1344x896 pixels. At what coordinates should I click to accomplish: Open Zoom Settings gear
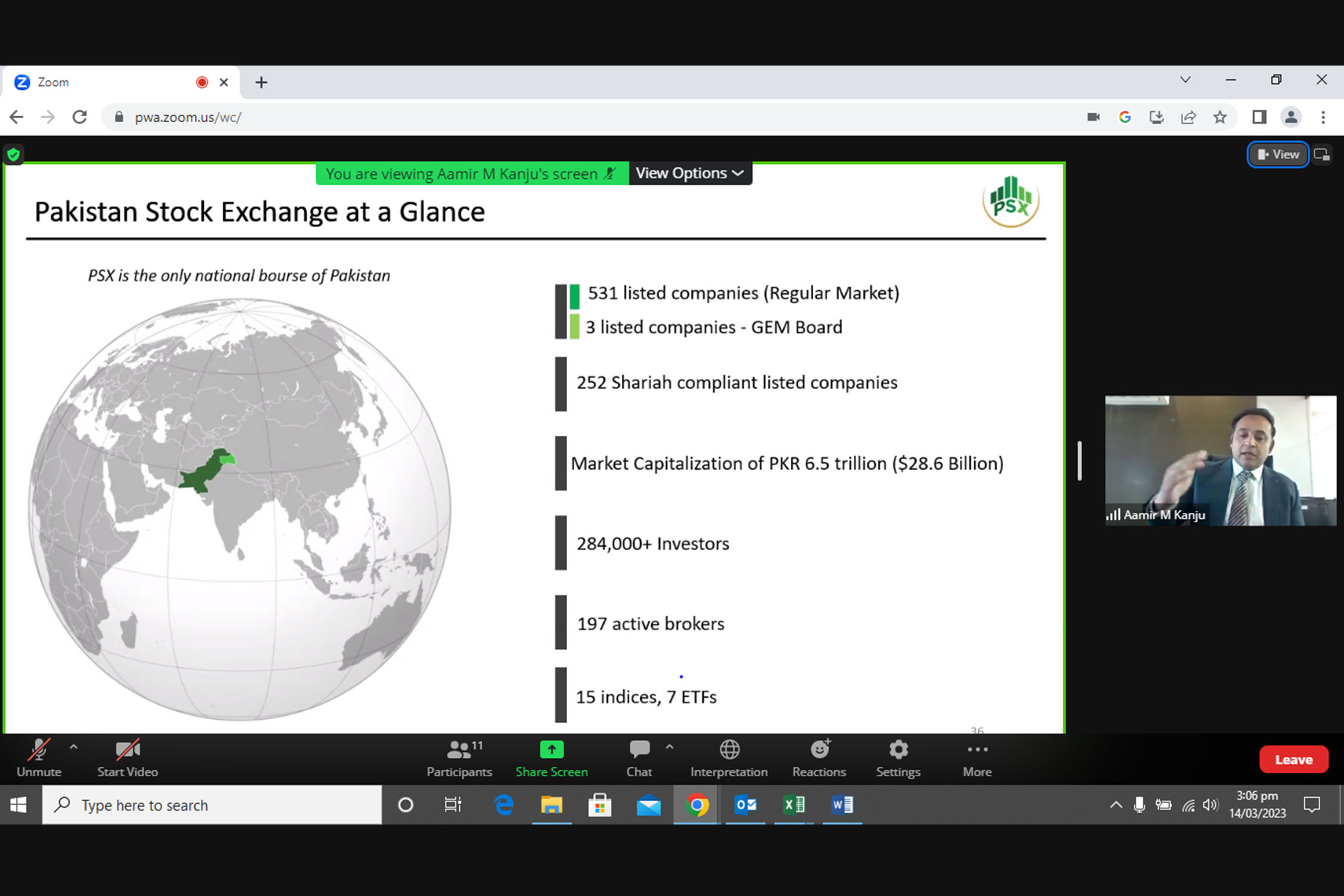pyautogui.click(x=898, y=758)
